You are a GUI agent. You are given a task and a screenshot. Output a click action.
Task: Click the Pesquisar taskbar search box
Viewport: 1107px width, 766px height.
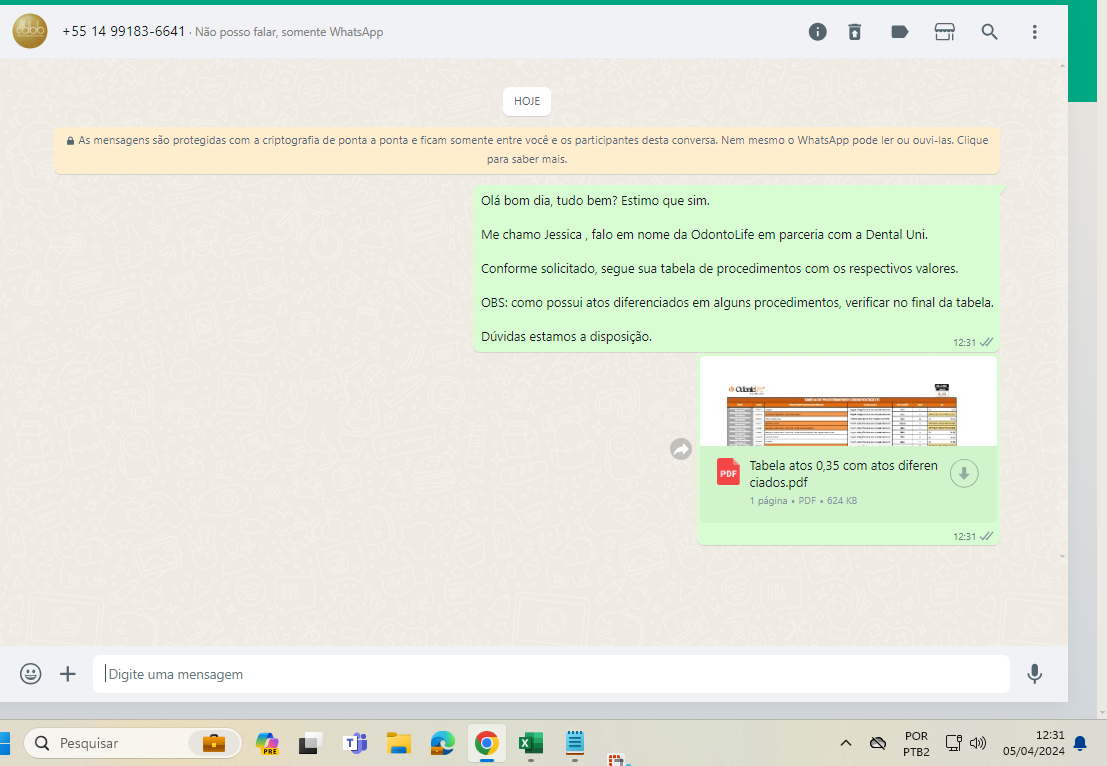coord(133,743)
